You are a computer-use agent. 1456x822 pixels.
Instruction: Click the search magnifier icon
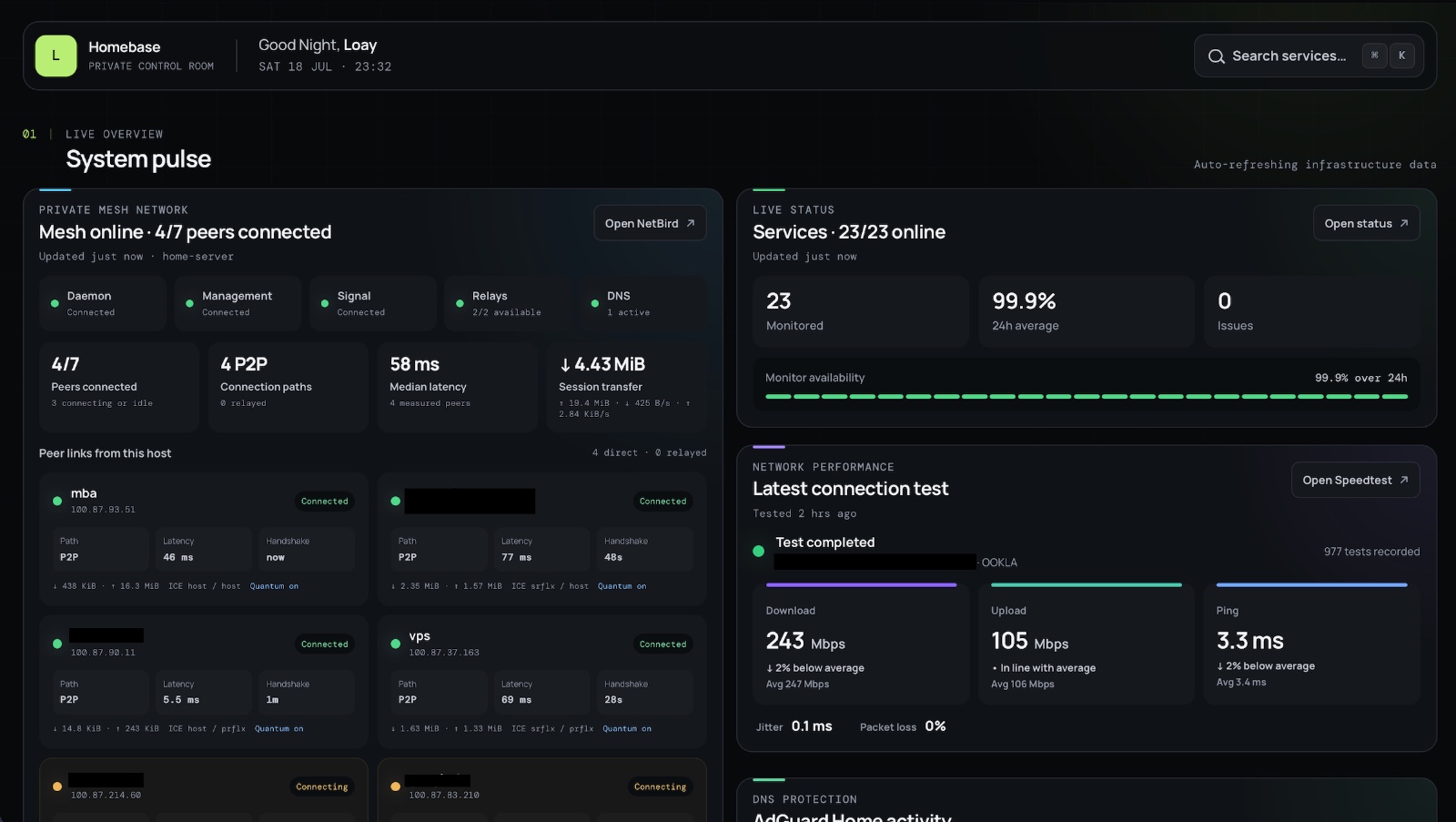click(x=1216, y=56)
